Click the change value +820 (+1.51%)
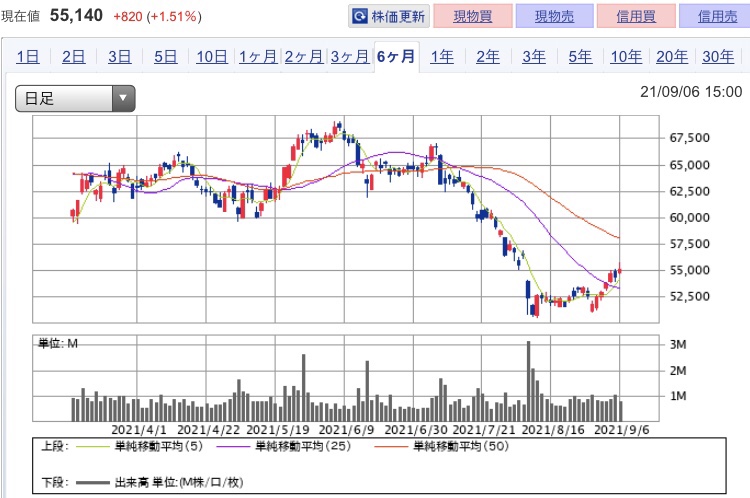Screen dimensions: 750x498 coord(157,17)
